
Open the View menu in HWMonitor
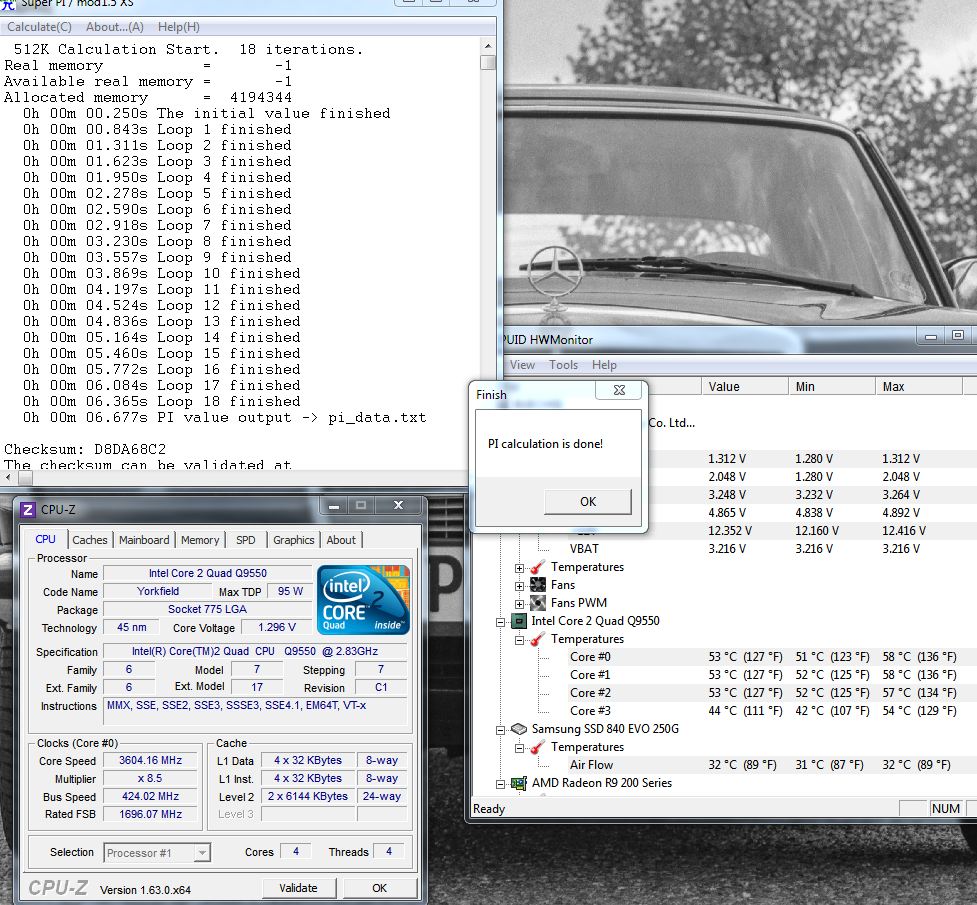522,365
